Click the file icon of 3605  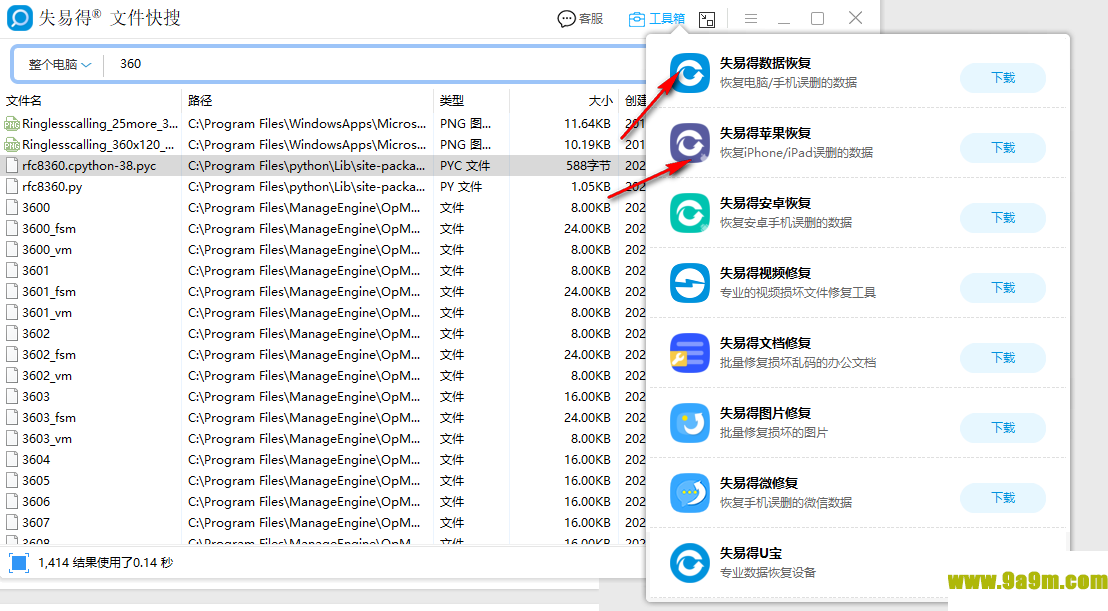coord(11,481)
